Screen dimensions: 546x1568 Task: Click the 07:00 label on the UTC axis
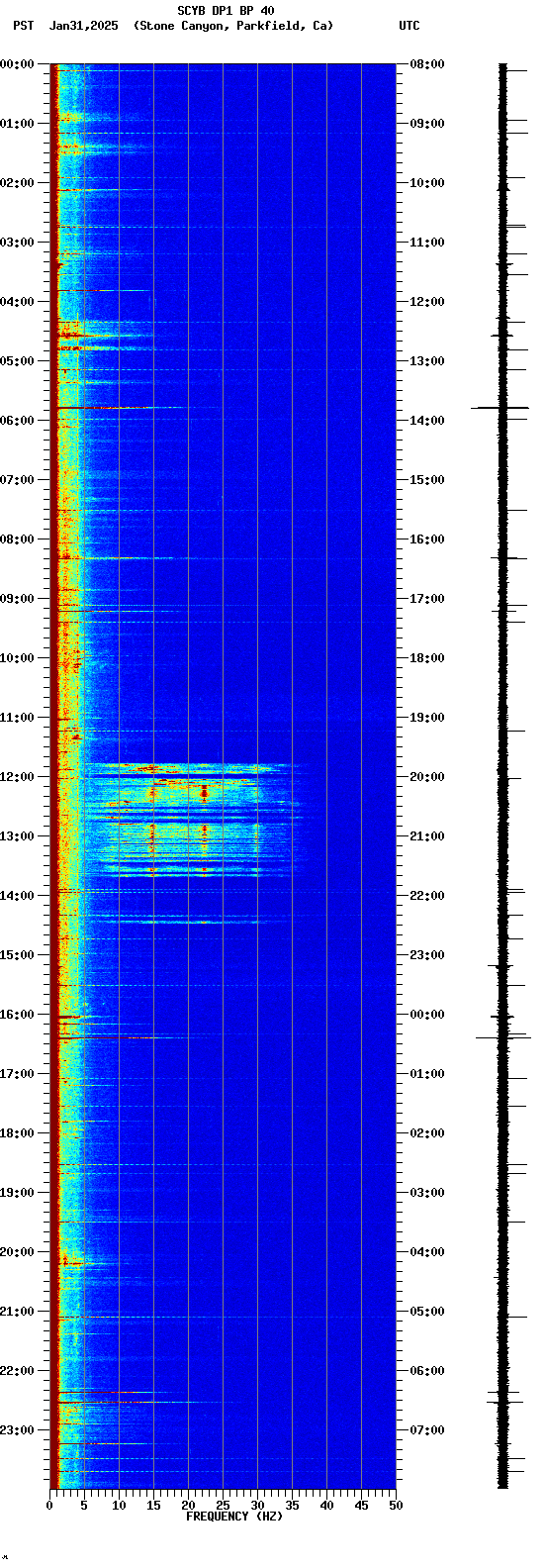click(427, 1430)
